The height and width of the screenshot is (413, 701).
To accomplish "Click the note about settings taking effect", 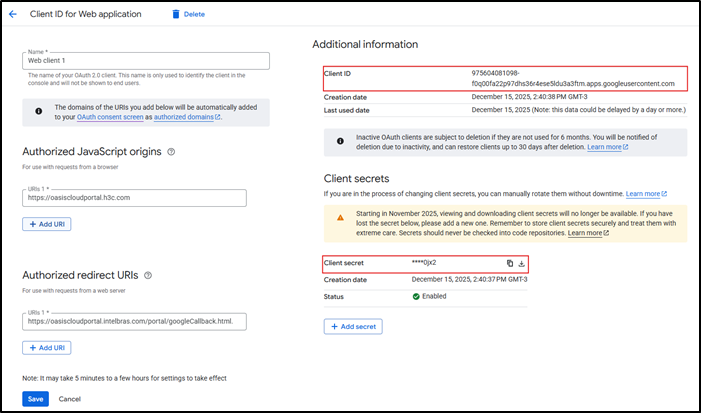I will (124, 379).
